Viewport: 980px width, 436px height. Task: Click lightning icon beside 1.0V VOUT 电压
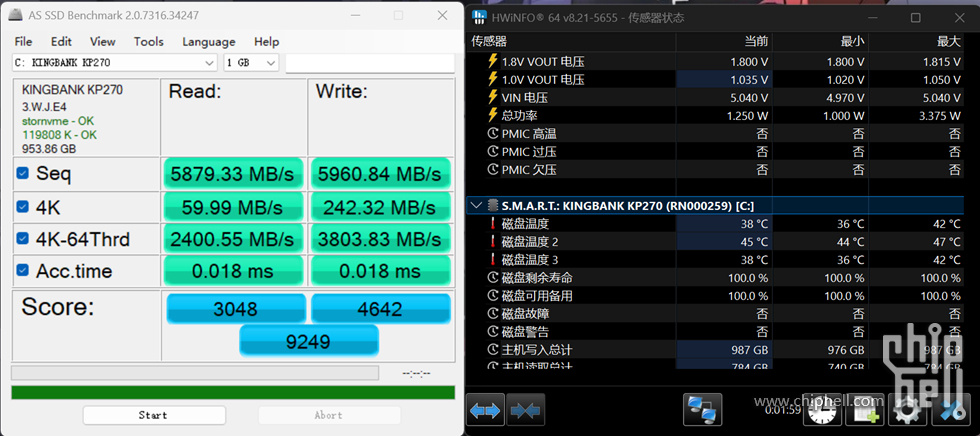coord(492,79)
